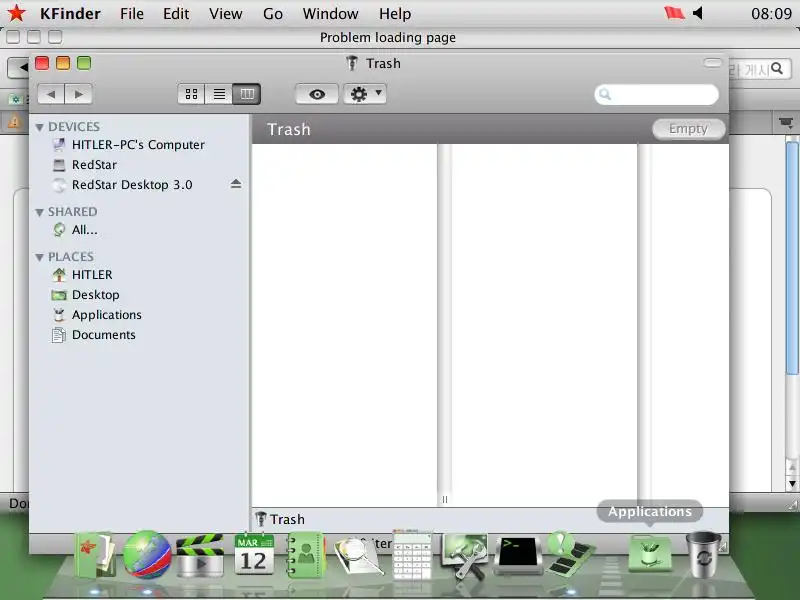Viewport: 800px width, 600px height.
Task: Click the red star system menu icon
Action: (16, 13)
